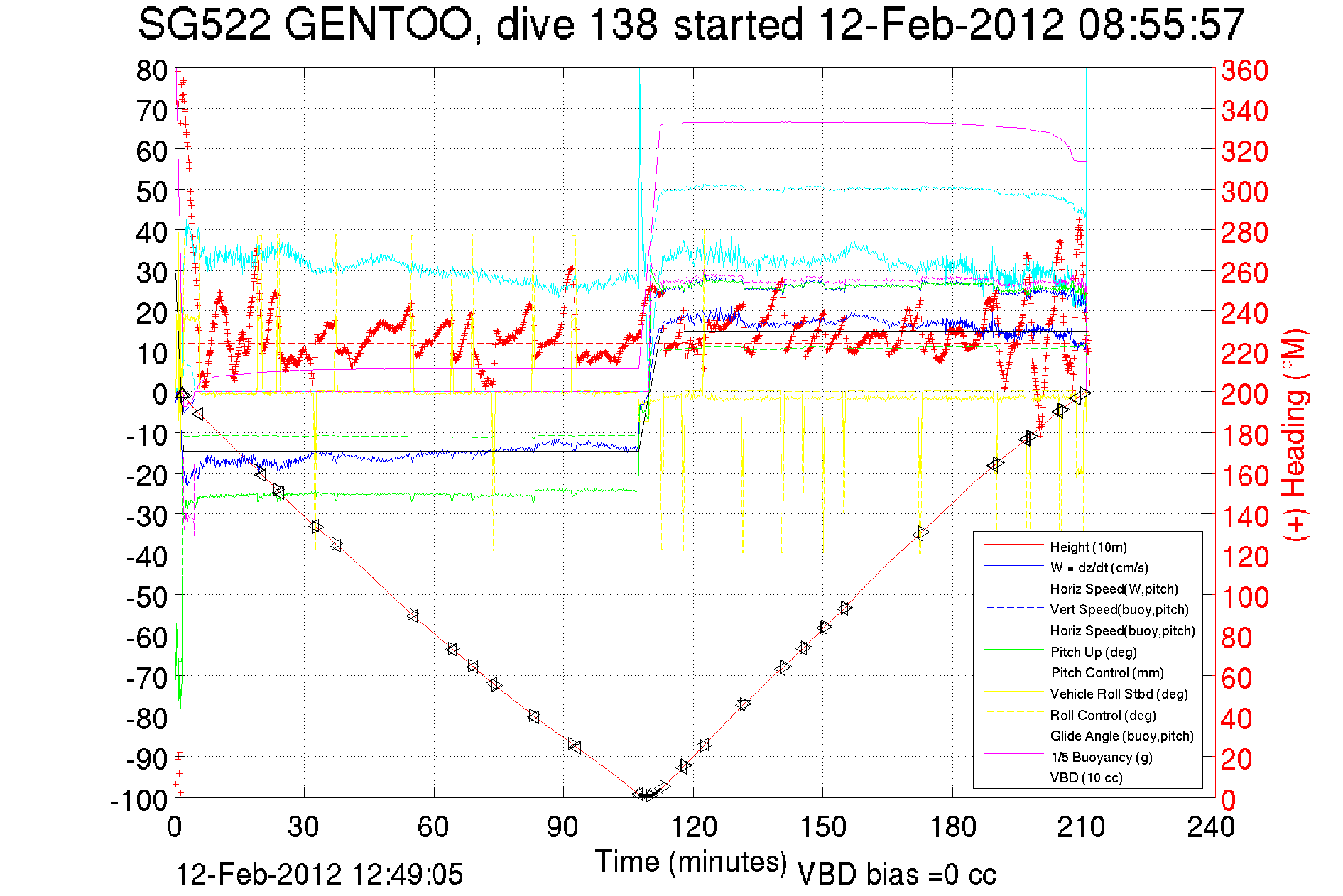Click the black left-axis tick label '80'
Image resolution: width=1343 pixels, height=896 pixels.
point(152,70)
